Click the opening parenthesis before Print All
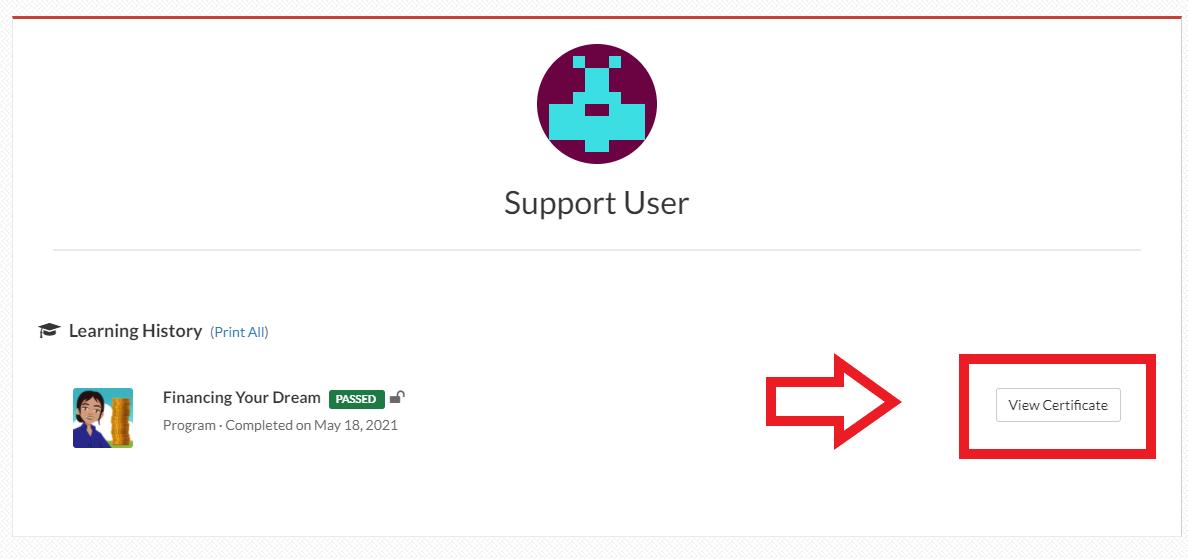 click(212, 332)
